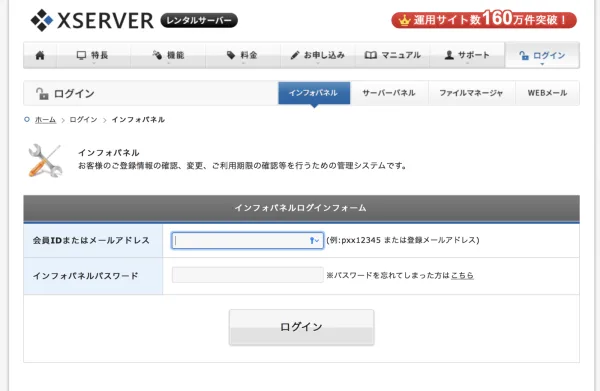Focus the 会員ID or email input field
This screenshot has height=391, width=600.
[x=248, y=241]
